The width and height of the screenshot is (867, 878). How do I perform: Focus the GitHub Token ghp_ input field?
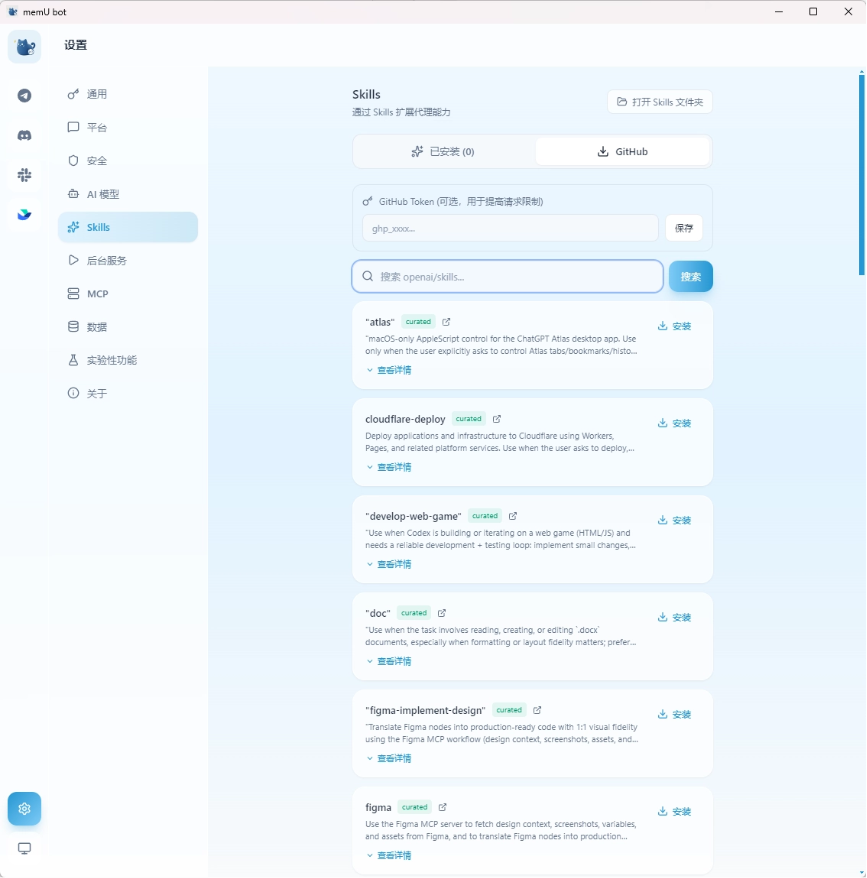tap(510, 228)
